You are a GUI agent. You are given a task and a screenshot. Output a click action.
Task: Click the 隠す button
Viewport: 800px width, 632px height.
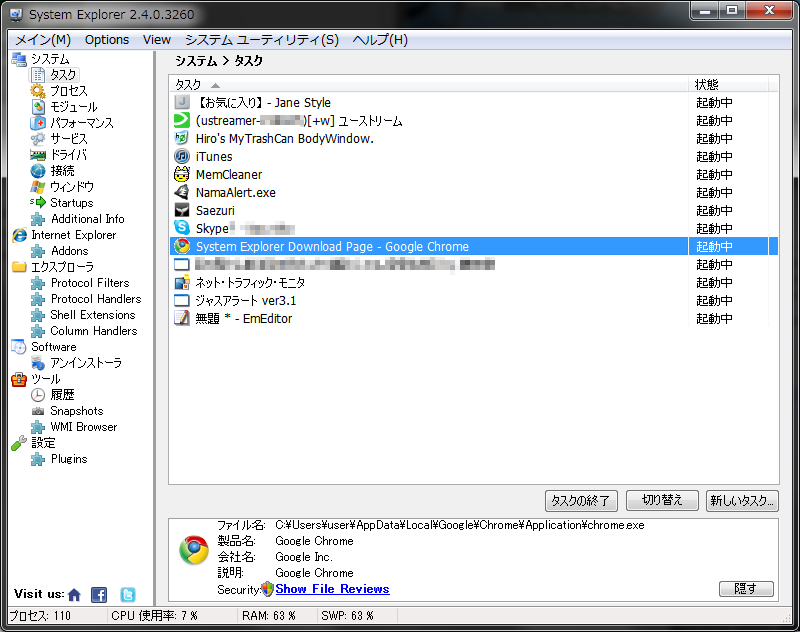pyautogui.click(x=746, y=589)
